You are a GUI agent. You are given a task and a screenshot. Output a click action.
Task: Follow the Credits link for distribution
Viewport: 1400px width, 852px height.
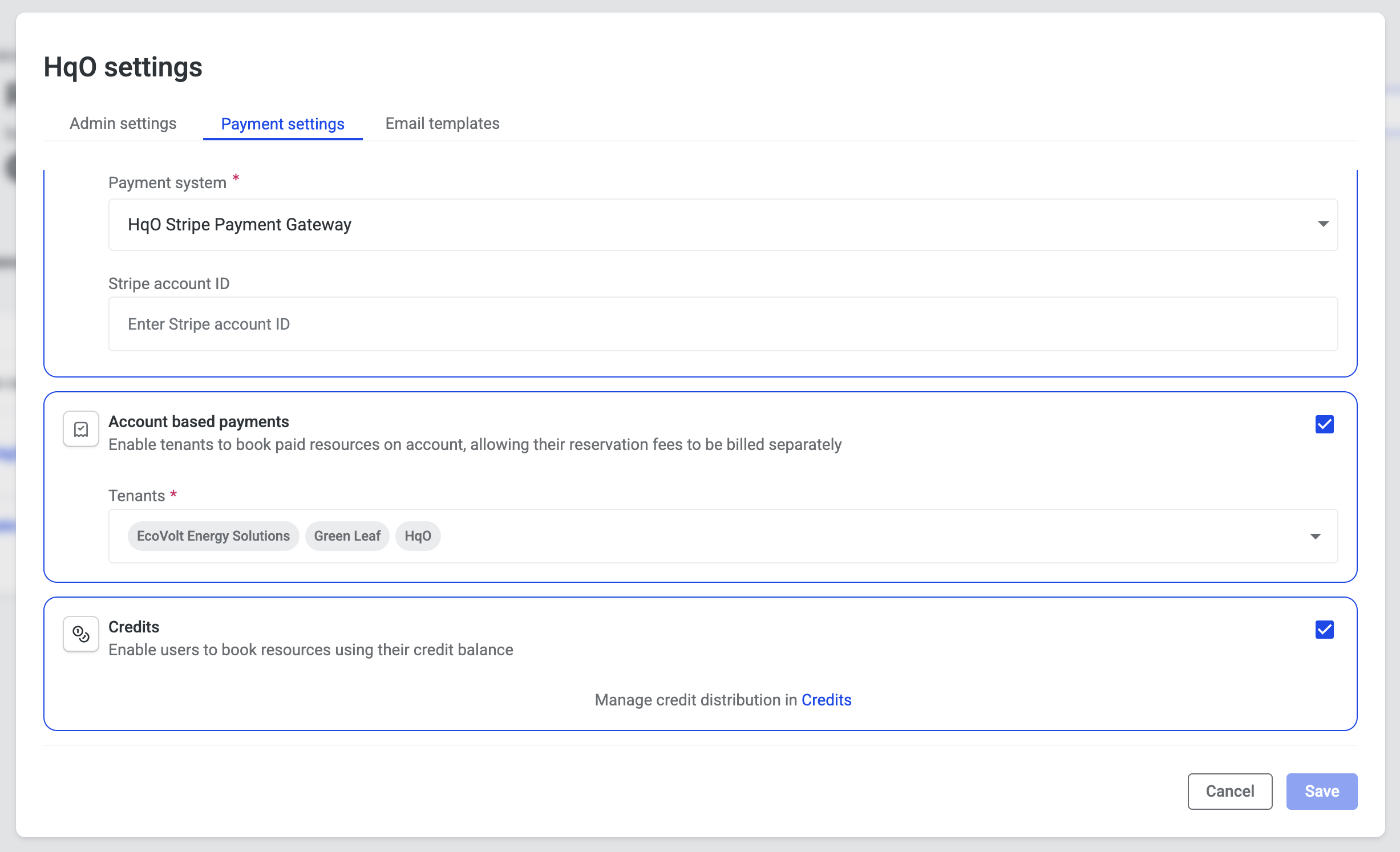point(826,700)
